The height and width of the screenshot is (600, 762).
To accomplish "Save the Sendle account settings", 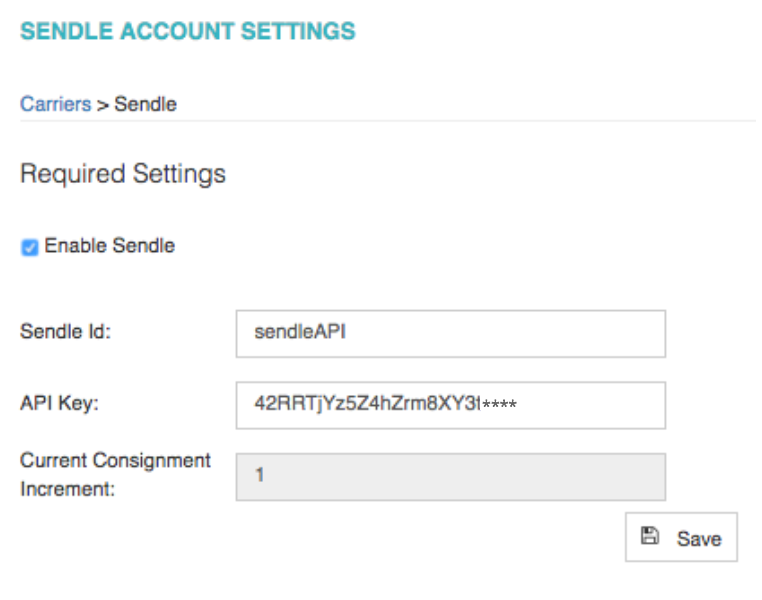I will point(681,537).
